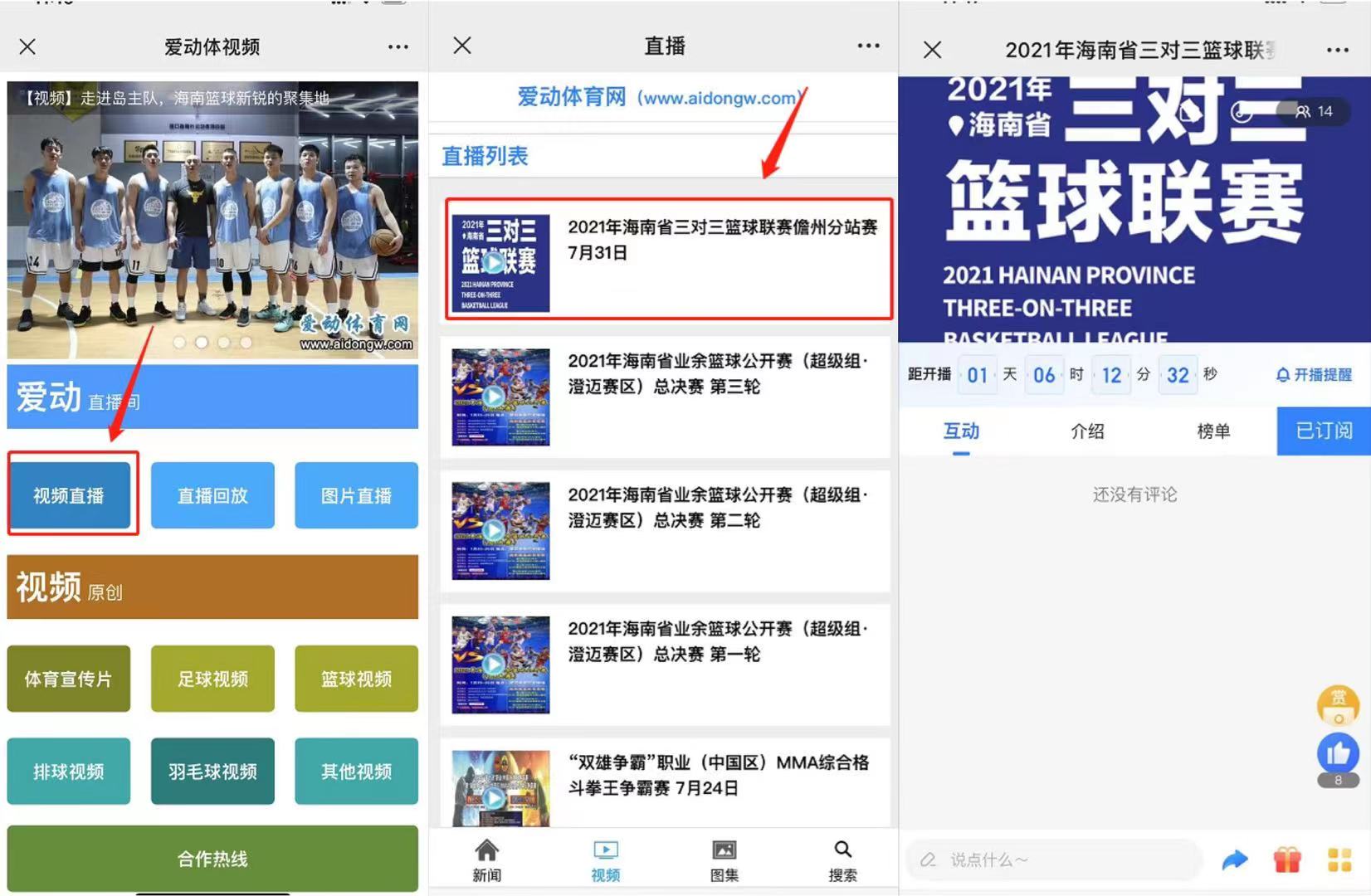
Task: Open 图片直播 section
Action: pyautogui.click(x=356, y=495)
